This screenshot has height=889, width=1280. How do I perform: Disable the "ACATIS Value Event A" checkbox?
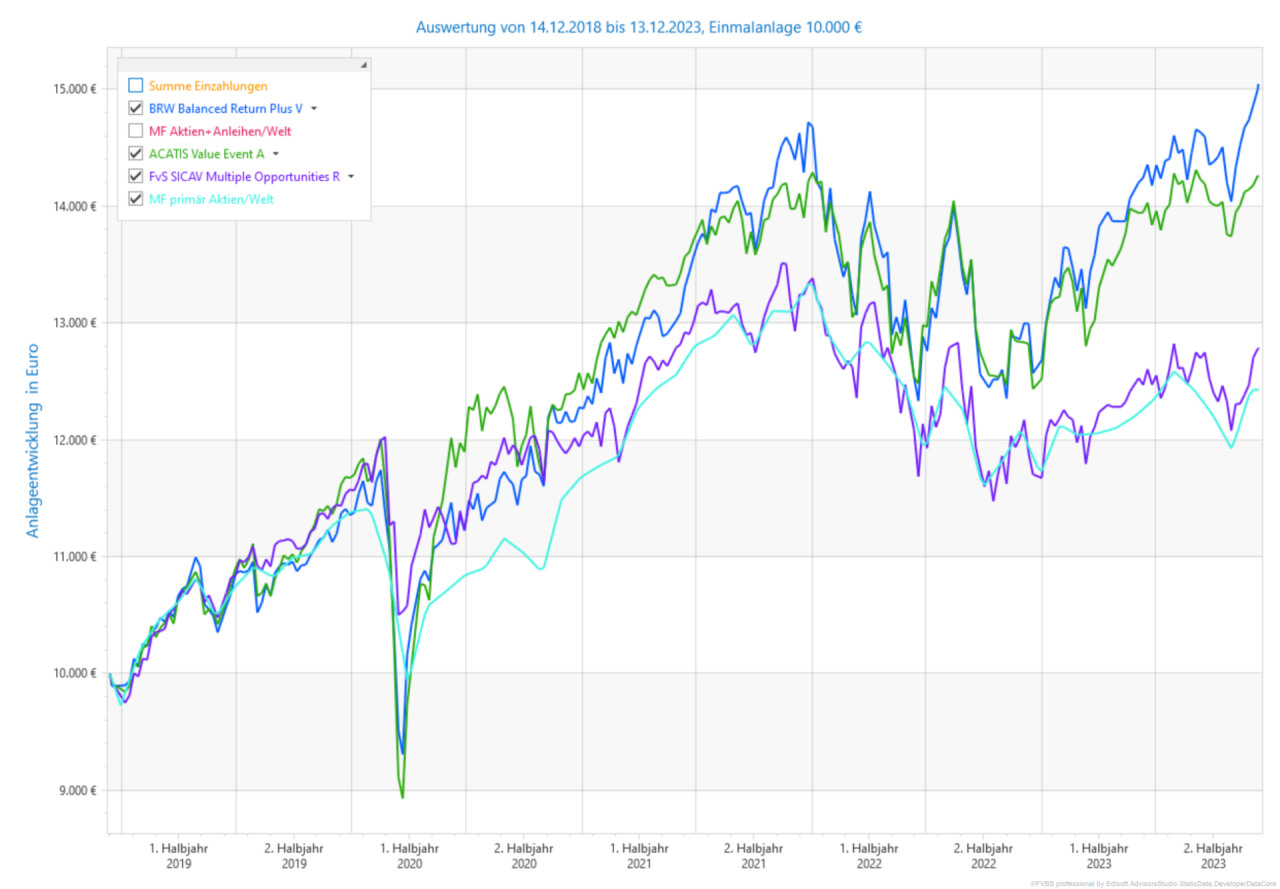coord(134,153)
